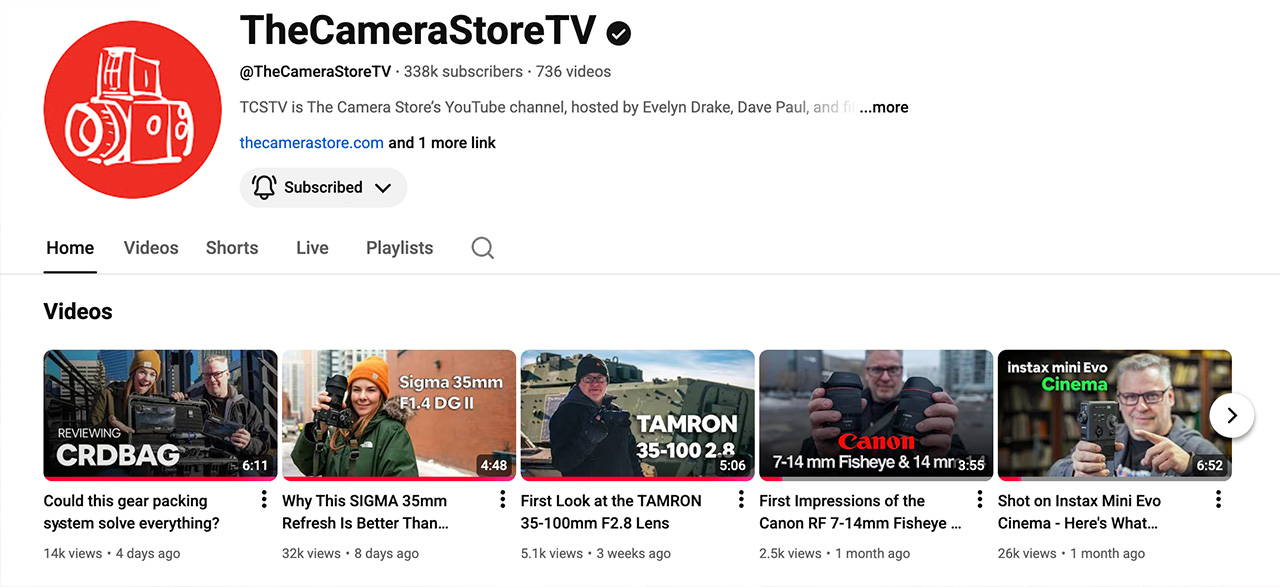Select the Home tab
Viewport: 1280px width, 587px height.
pyautogui.click(x=70, y=248)
